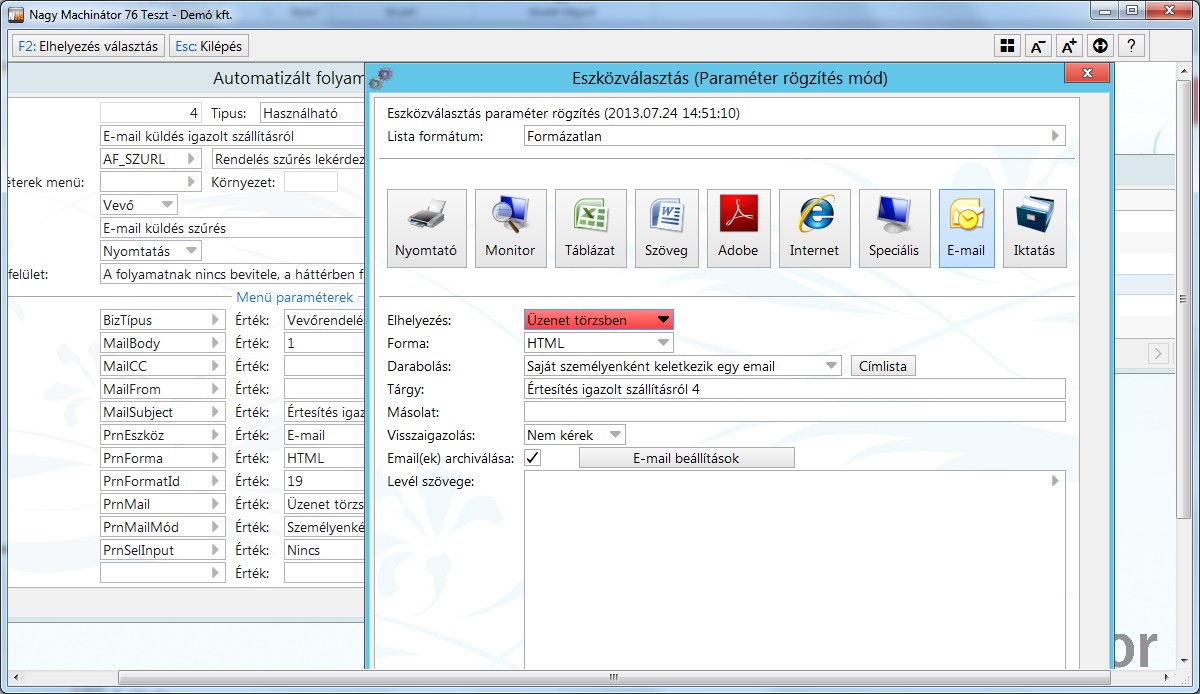The width and height of the screenshot is (1200, 694).
Task: Click the horizontal scrollbar thumb at bottom
Action: [612, 678]
